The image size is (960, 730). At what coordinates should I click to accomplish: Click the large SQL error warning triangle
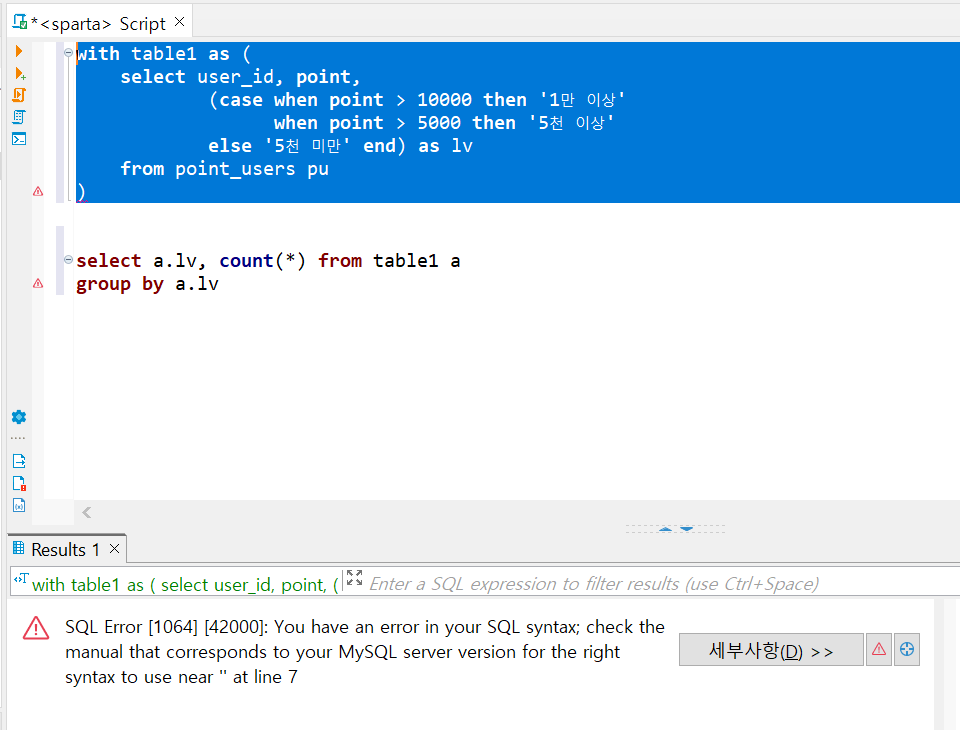point(36,628)
